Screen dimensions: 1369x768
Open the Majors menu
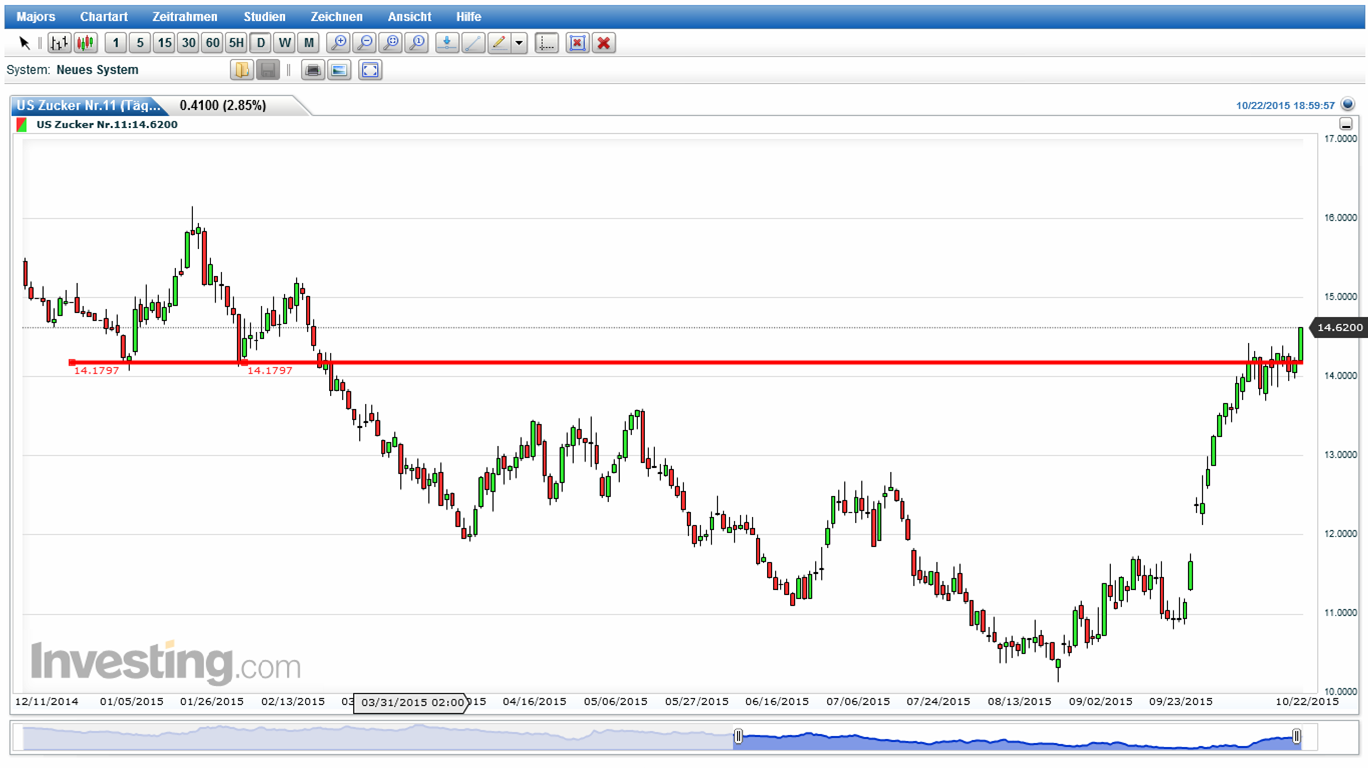click(36, 17)
